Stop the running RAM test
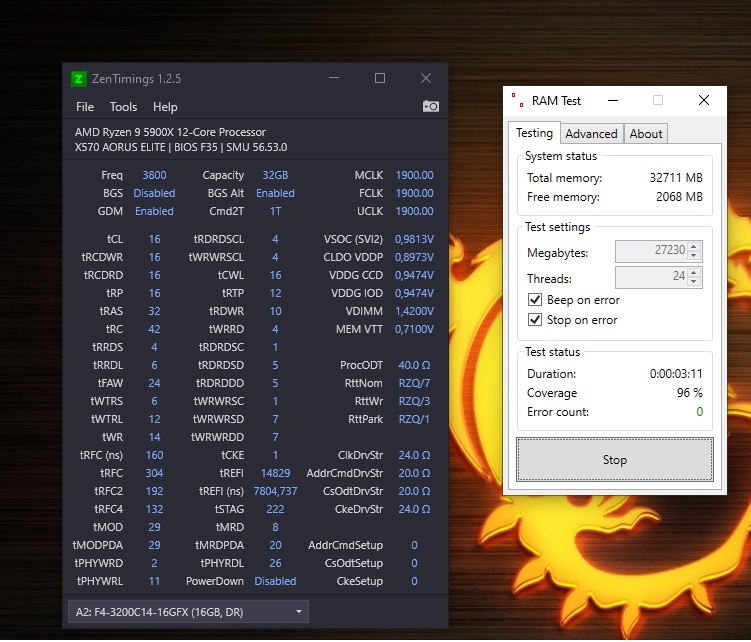Screen dimensions: 751x642 pyautogui.click(x=614, y=459)
